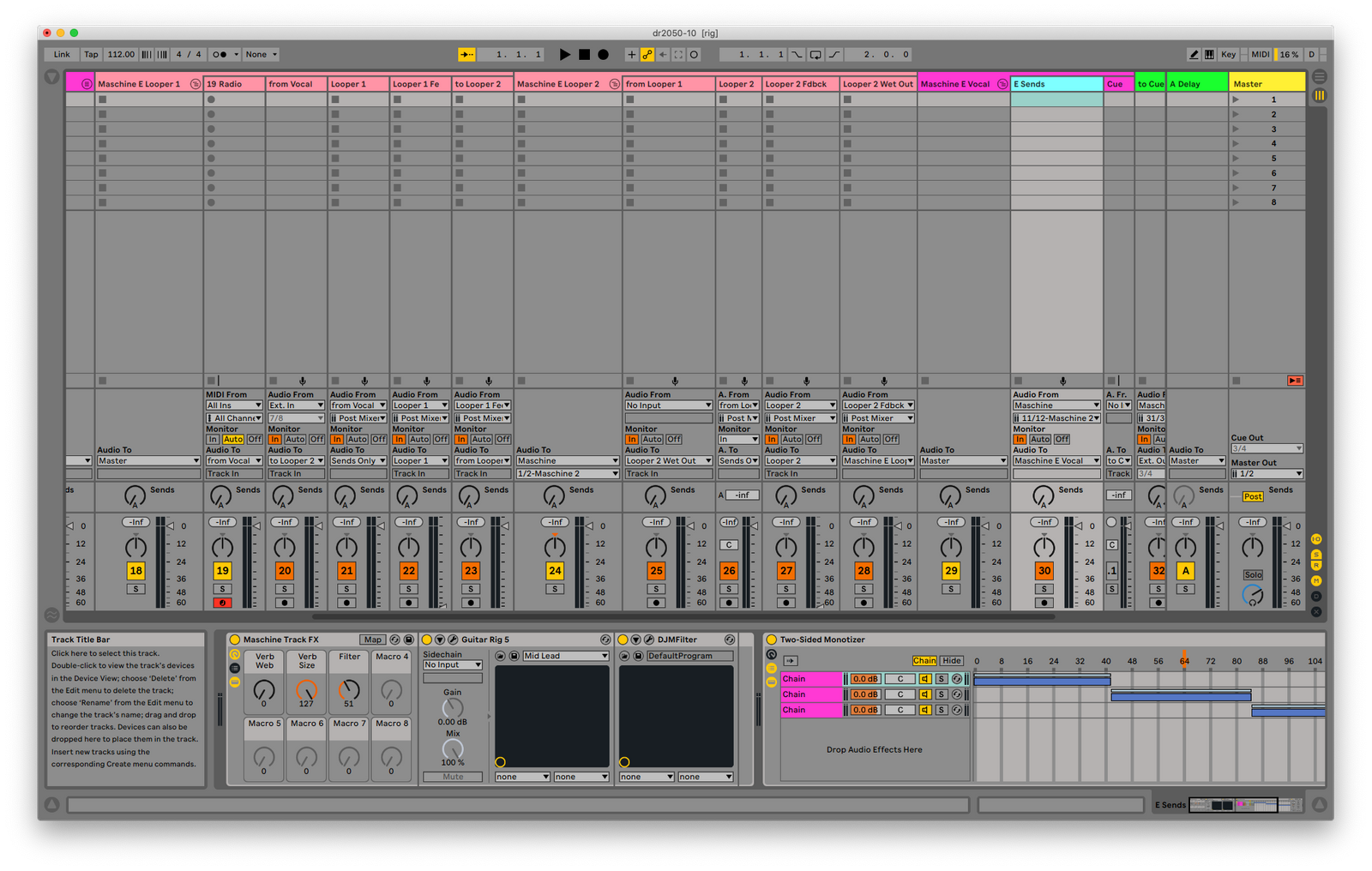Click the Stop transport button

coord(584,54)
